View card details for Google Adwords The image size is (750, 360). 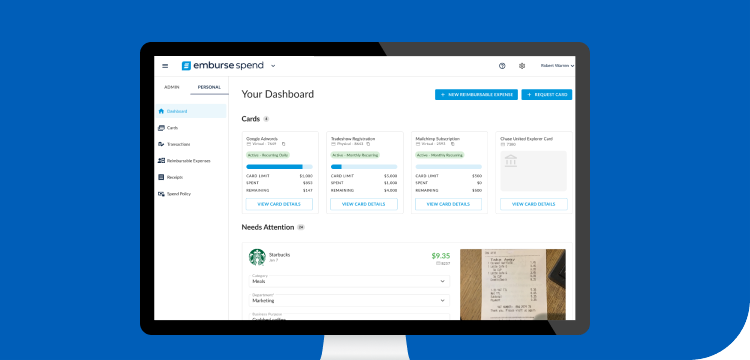(279, 204)
